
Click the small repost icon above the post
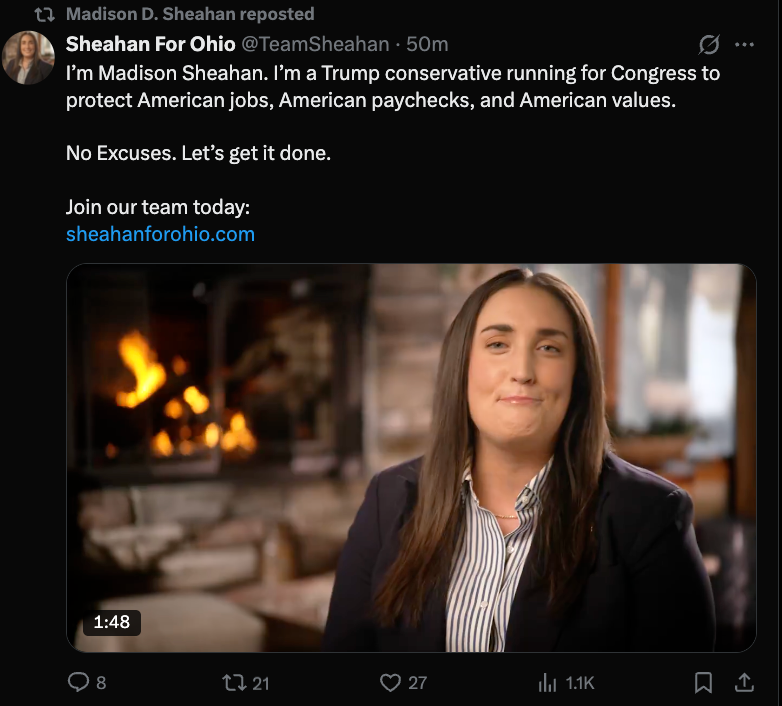click(x=45, y=14)
